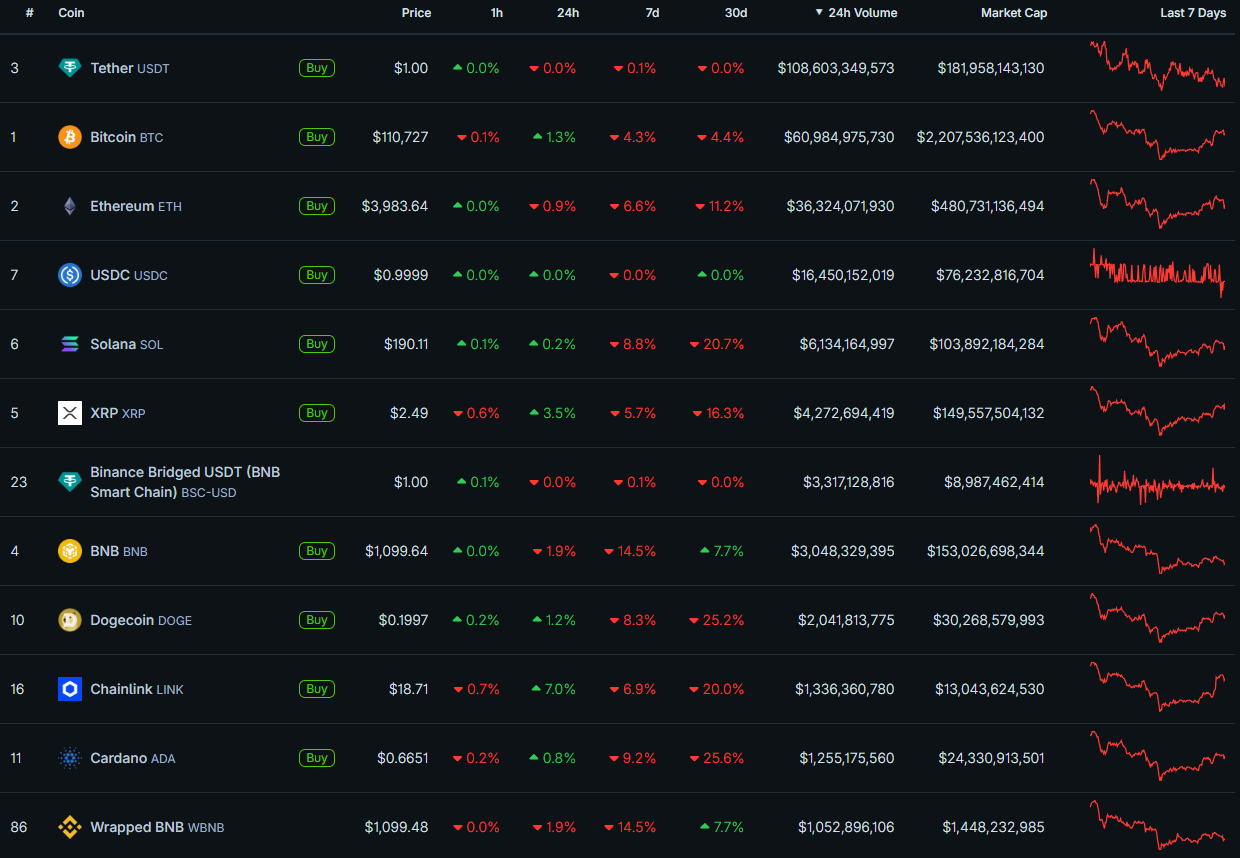Sort by the 30d change column

[x=736, y=13]
